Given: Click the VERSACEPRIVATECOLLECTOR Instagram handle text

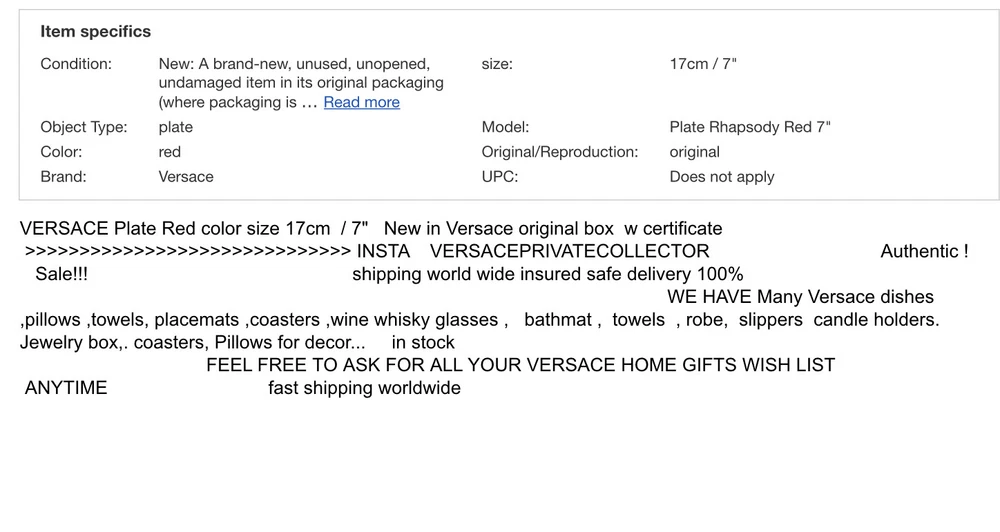Looking at the screenshot, I should 569,251.
